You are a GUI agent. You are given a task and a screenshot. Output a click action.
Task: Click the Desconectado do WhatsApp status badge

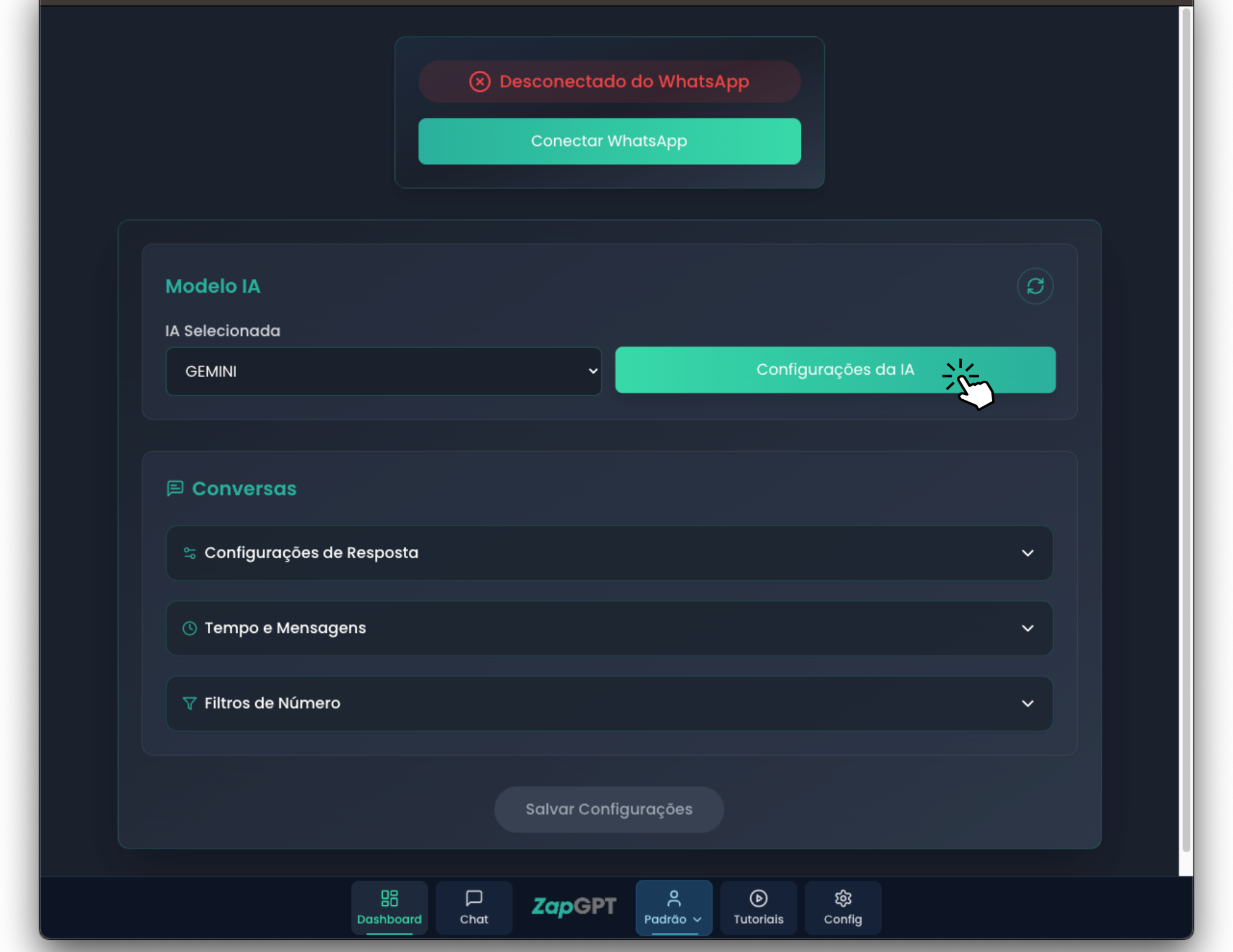(x=609, y=81)
